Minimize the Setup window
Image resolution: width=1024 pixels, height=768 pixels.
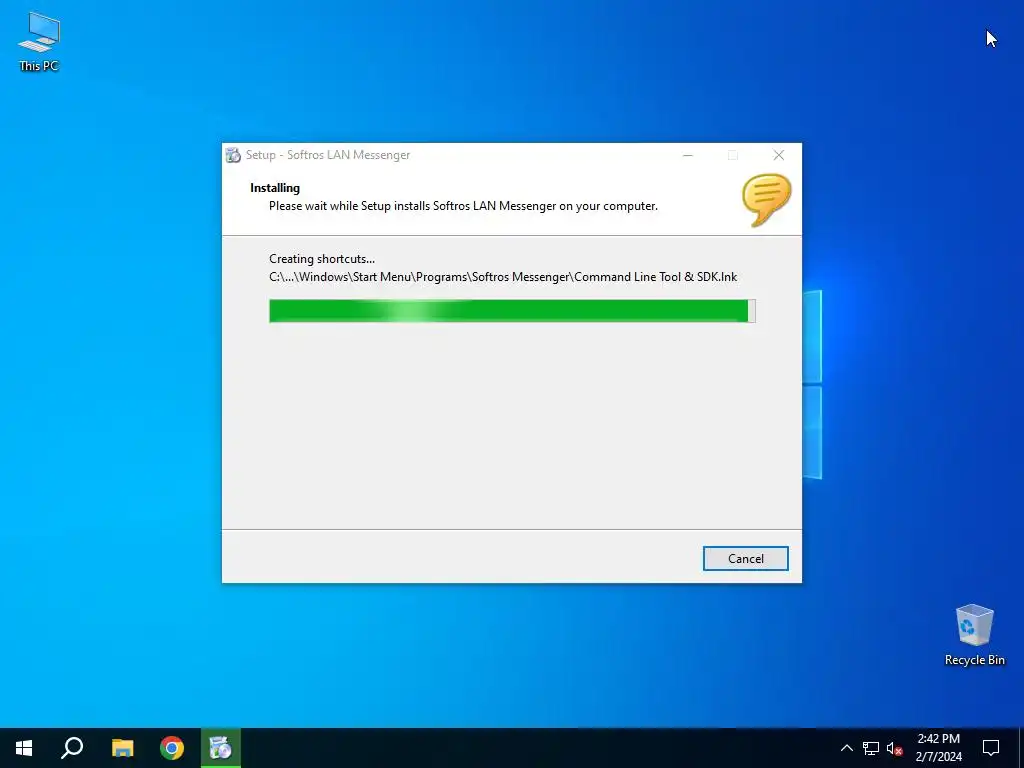pyautogui.click(x=688, y=155)
